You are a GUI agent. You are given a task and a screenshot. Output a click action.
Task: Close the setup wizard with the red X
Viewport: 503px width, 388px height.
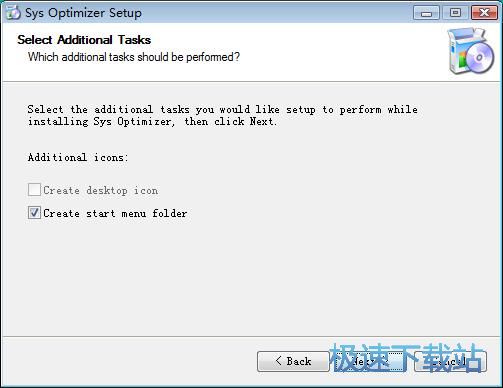484,13
